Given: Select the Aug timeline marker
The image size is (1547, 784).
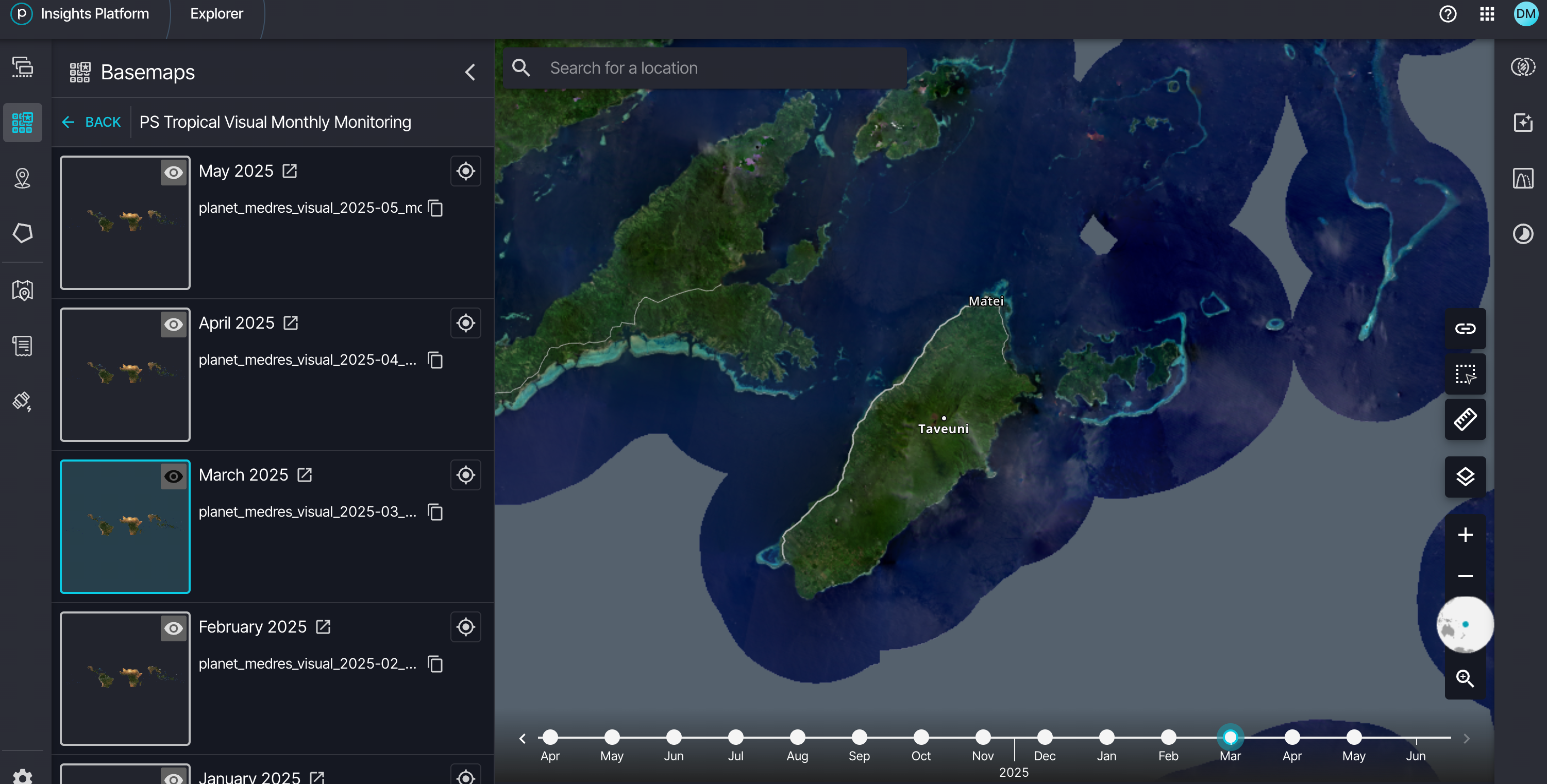Looking at the screenshot, I should (798, 737).
